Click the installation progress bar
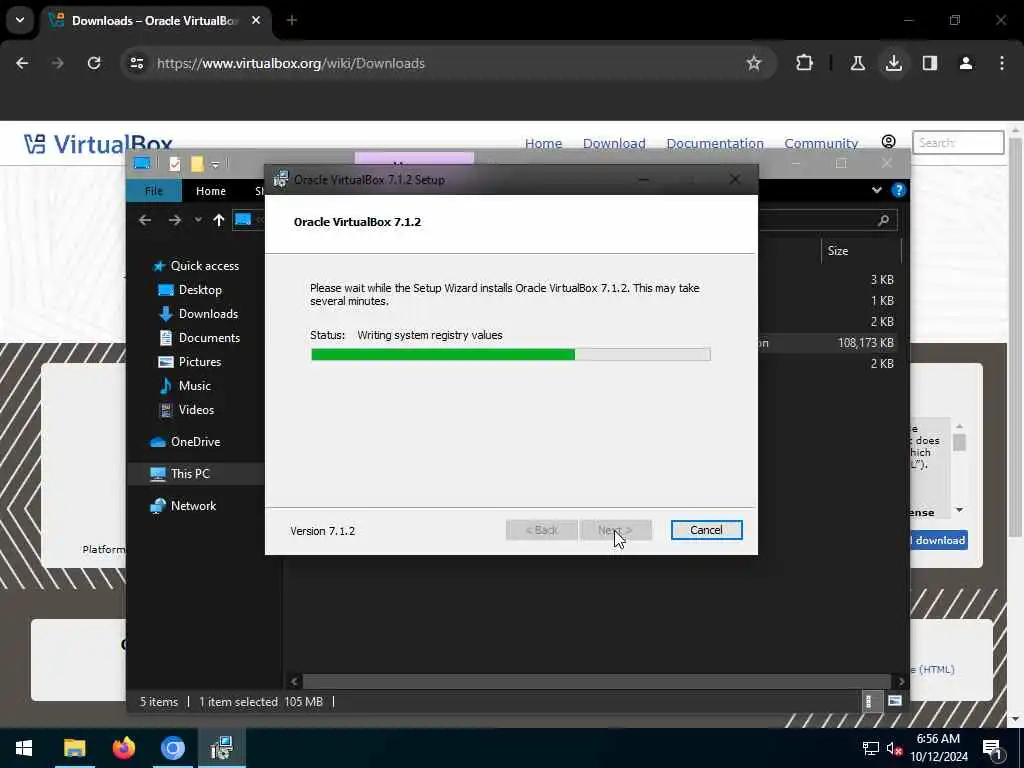1024x768 pixels. 511,354
